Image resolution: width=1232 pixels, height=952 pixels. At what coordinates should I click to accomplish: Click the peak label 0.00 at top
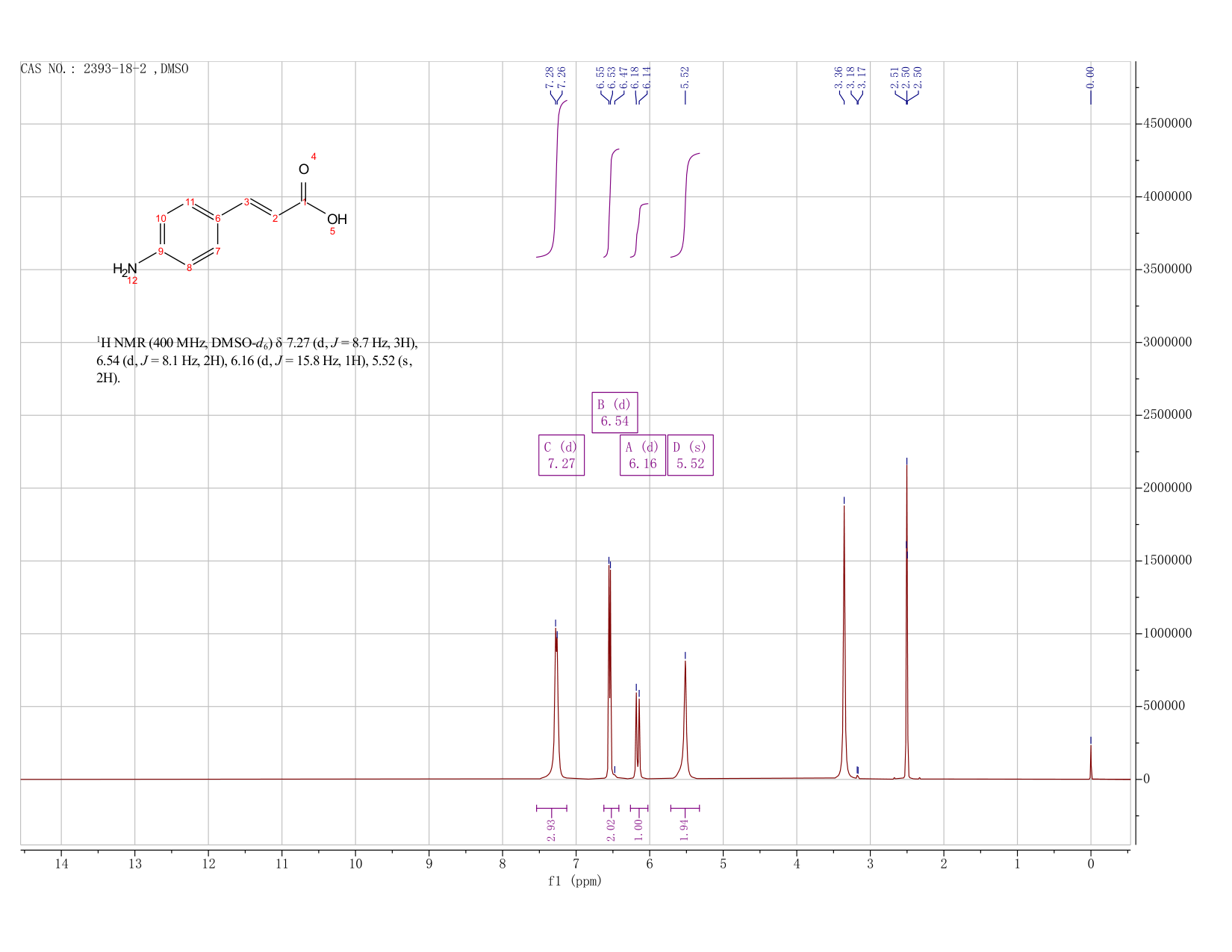[x=1090, y=77]
